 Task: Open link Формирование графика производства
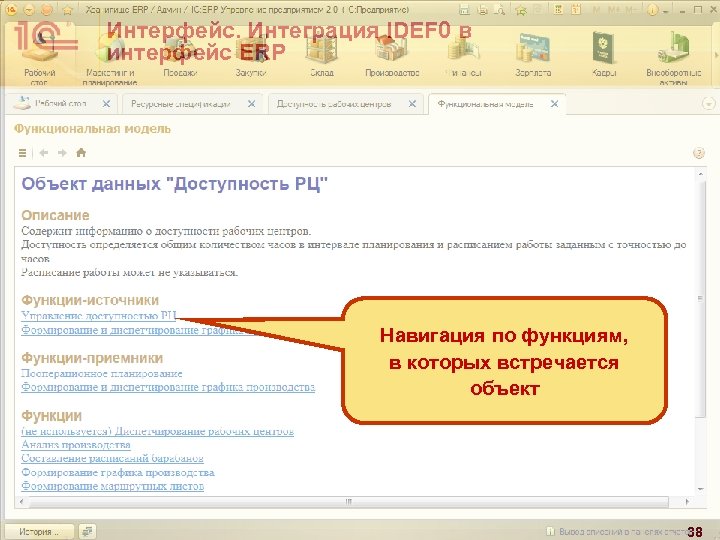coord(118,472)
